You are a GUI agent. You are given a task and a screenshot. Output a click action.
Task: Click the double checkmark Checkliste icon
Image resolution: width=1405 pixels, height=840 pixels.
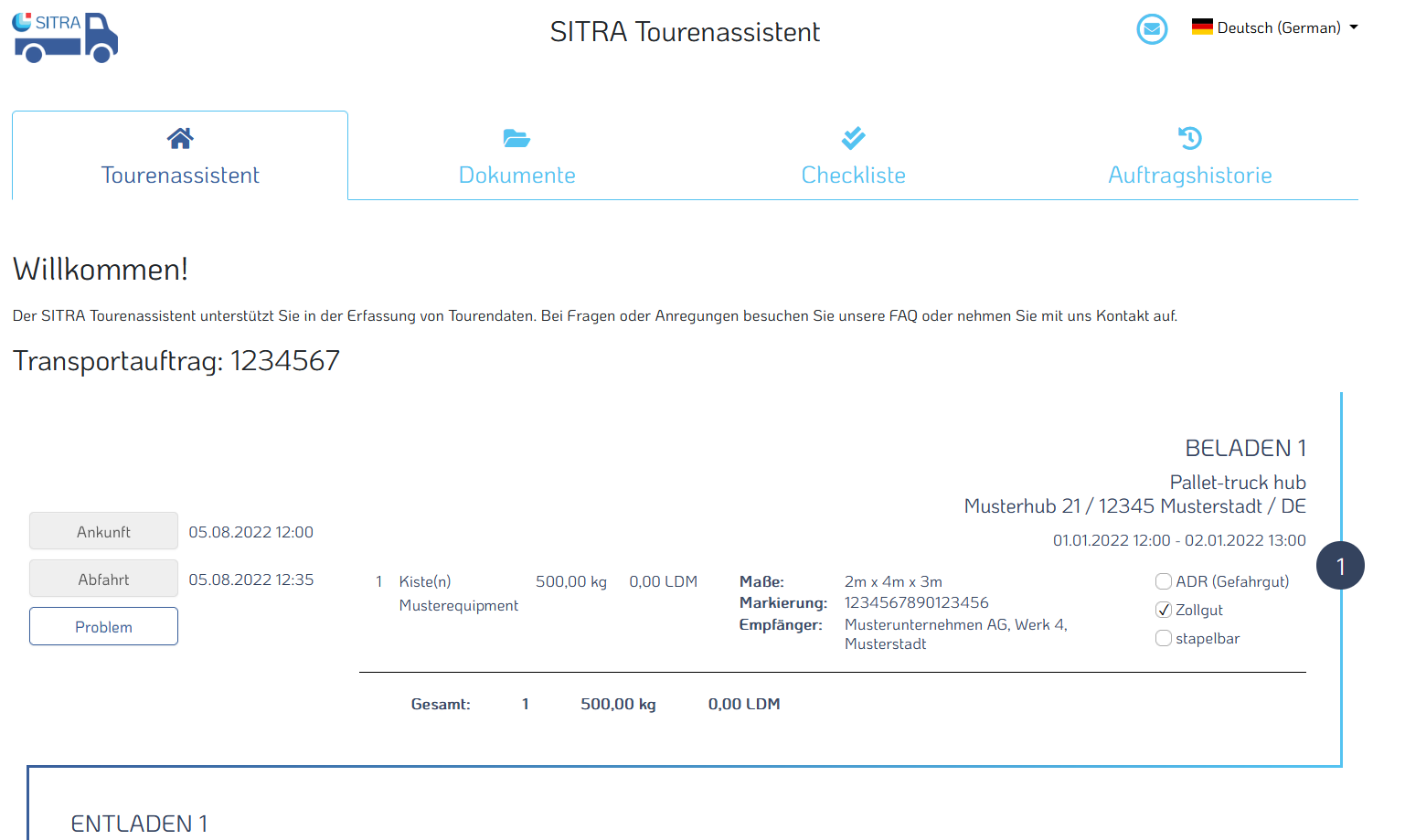pos(853,138)
